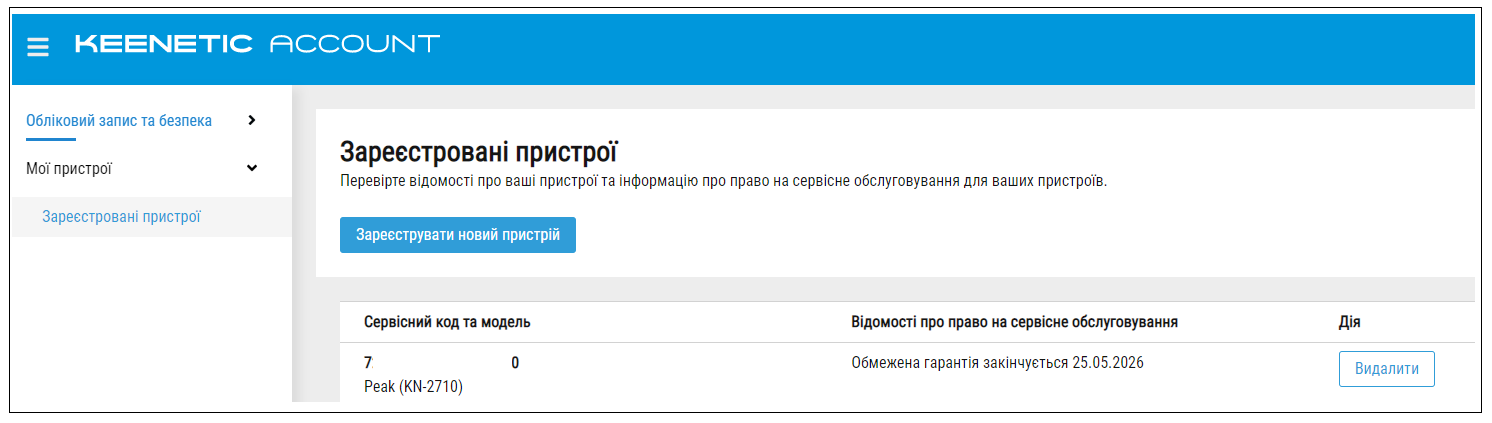This screenshot has height=423, width=1492.
Task: Open Обліковий запис та безпека section
Action: pos(119,120)
